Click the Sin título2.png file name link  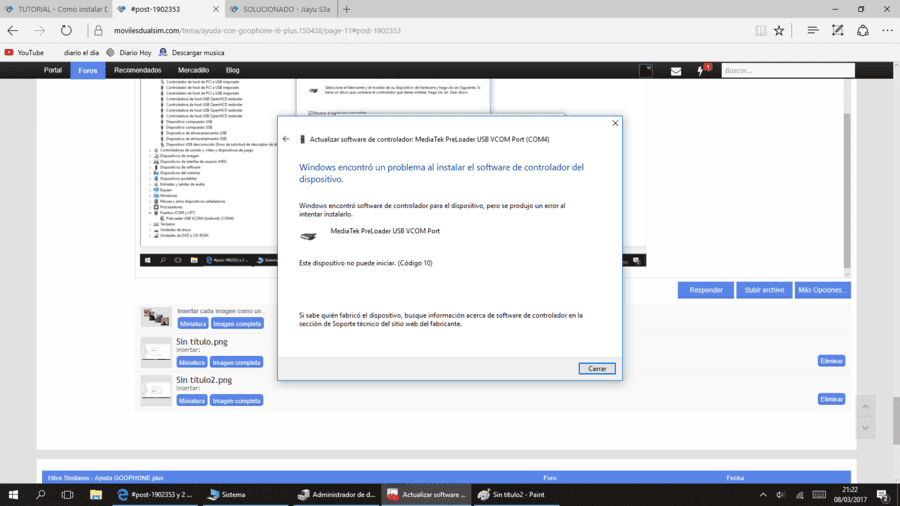204,380
